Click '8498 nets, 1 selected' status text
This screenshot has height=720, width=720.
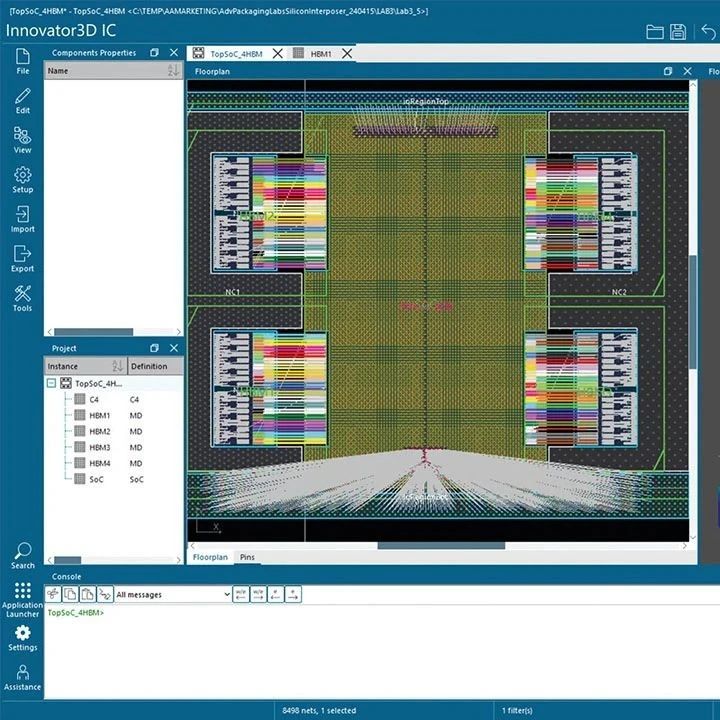[319, 710]
